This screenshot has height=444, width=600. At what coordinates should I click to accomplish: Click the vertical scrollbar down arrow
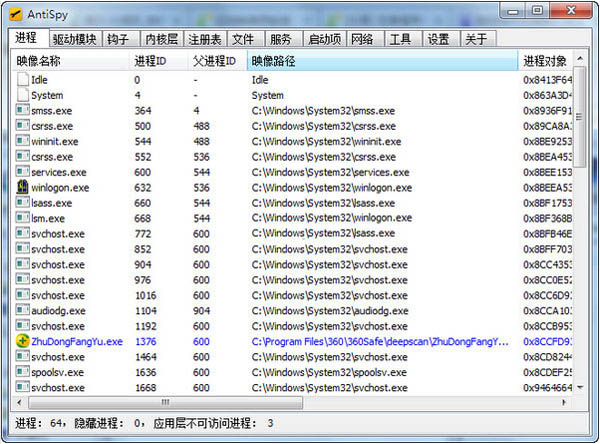click(x=580, y=387)
